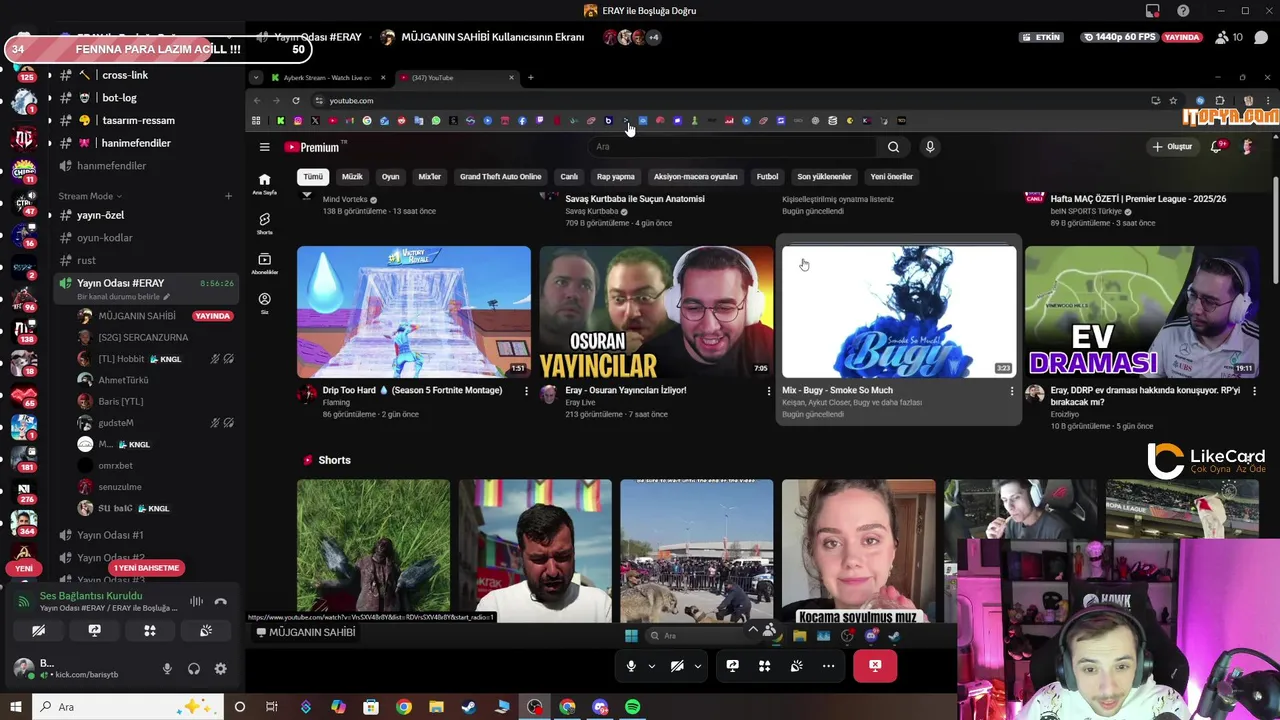
Task: Toggle camera in stream control bar
Action: [677, 666]
